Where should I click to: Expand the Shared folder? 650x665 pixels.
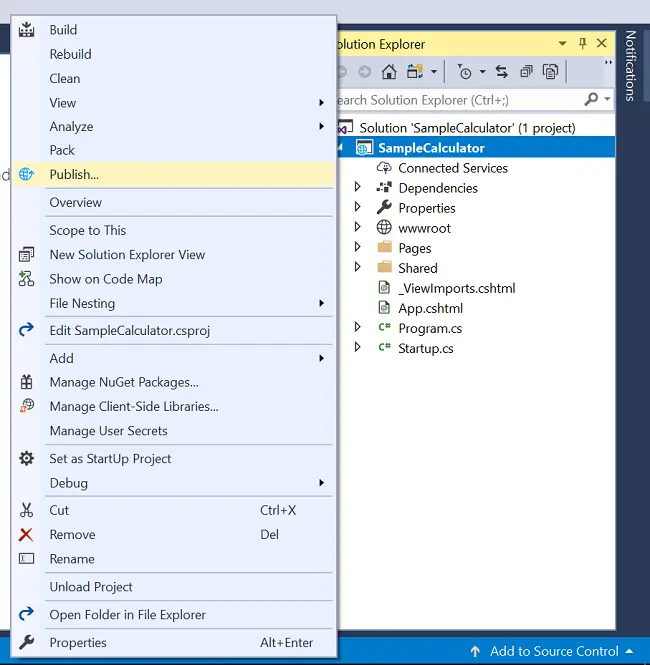click(357, 267)
